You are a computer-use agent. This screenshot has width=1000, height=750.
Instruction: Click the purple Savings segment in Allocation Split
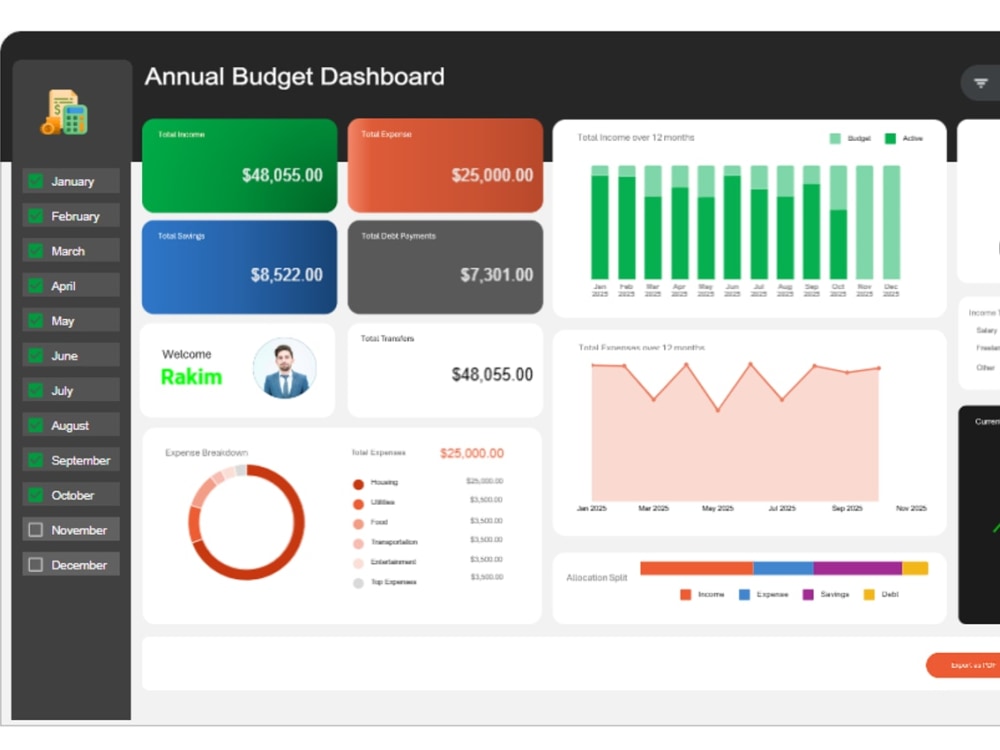point(858,568)
